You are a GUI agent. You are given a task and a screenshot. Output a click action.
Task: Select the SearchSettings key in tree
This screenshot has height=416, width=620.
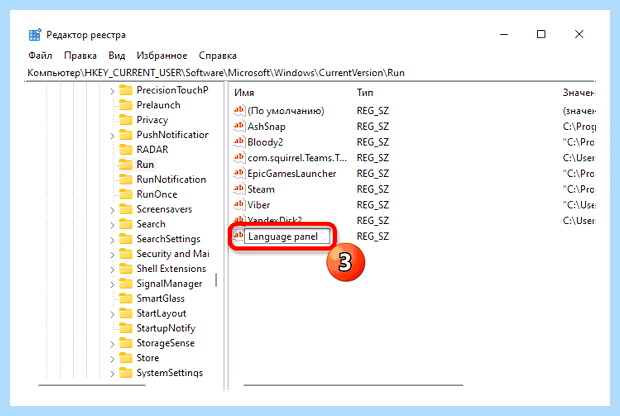click(x=168, y=239)
